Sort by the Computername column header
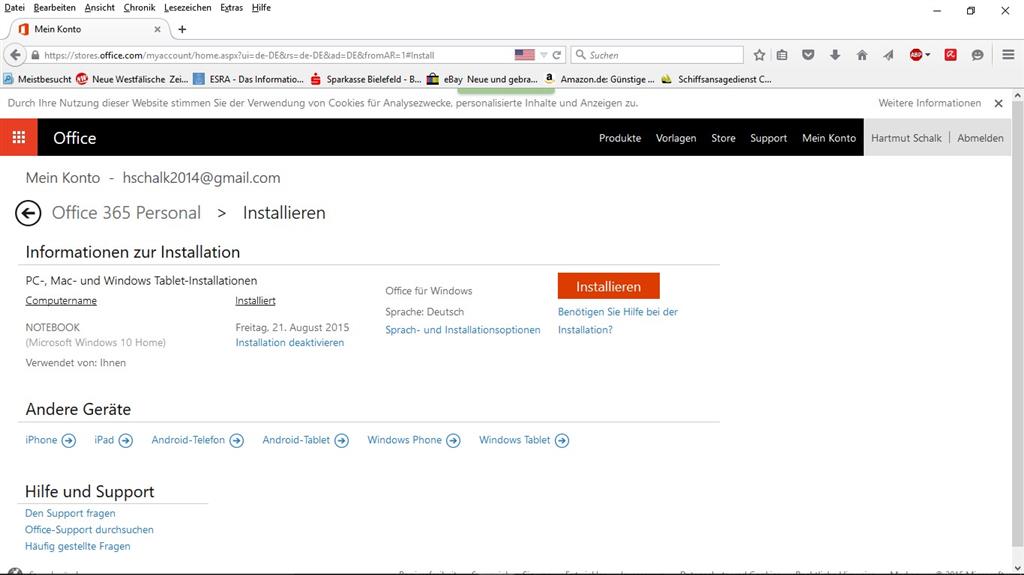The height and width of the screenshot is (575, 1024). click(61, 301)
